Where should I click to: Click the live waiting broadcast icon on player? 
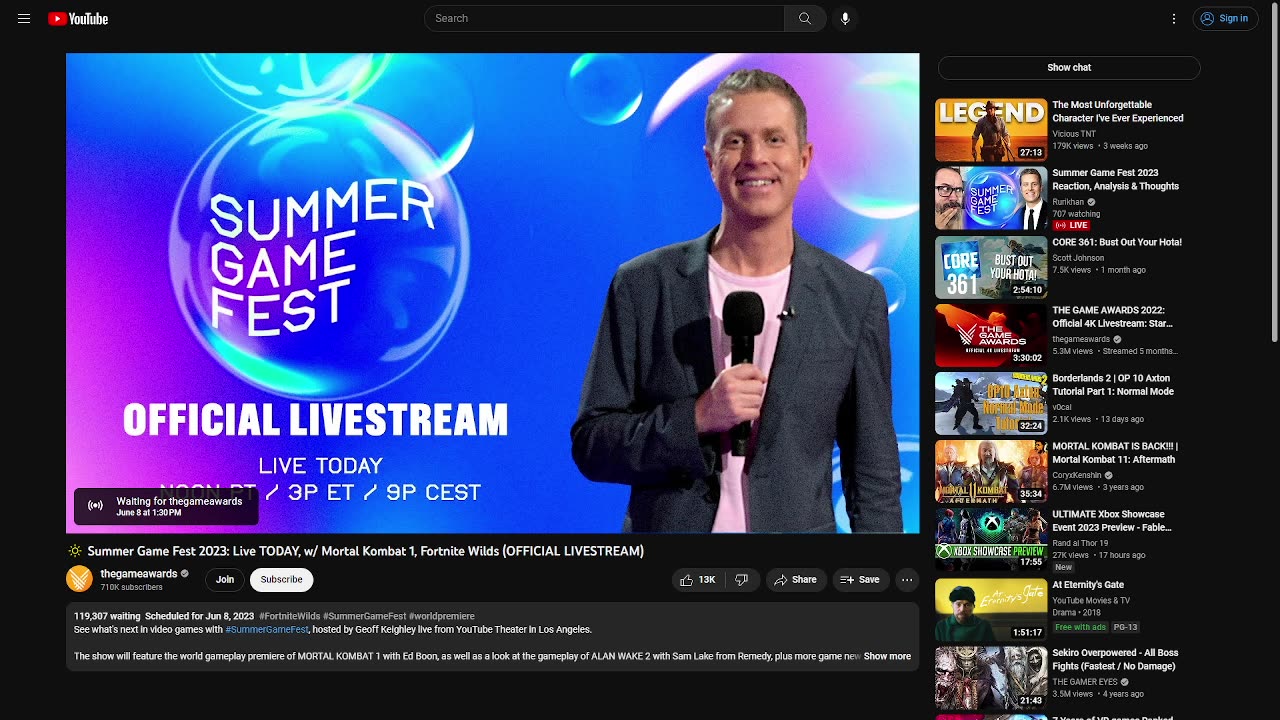96,506
